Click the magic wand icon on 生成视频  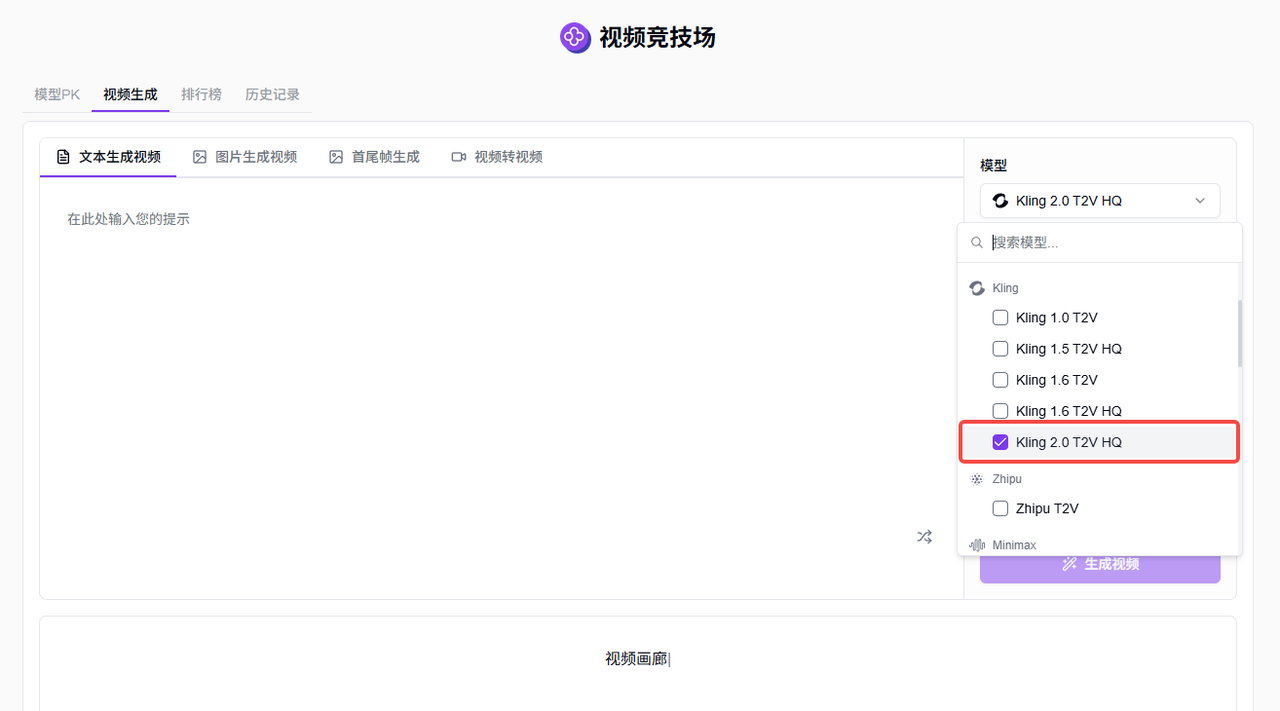pyautogui.click(x=1069, y=564)
